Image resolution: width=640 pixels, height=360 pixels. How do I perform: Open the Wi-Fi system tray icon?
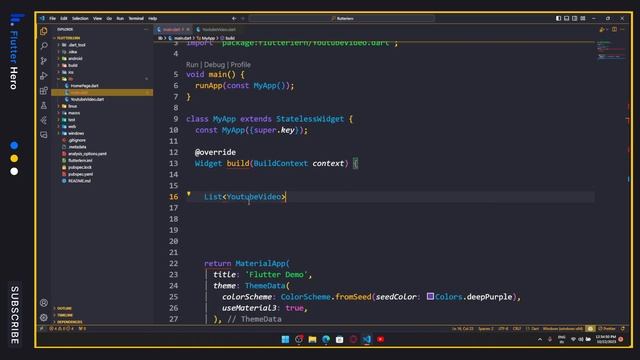573,339
